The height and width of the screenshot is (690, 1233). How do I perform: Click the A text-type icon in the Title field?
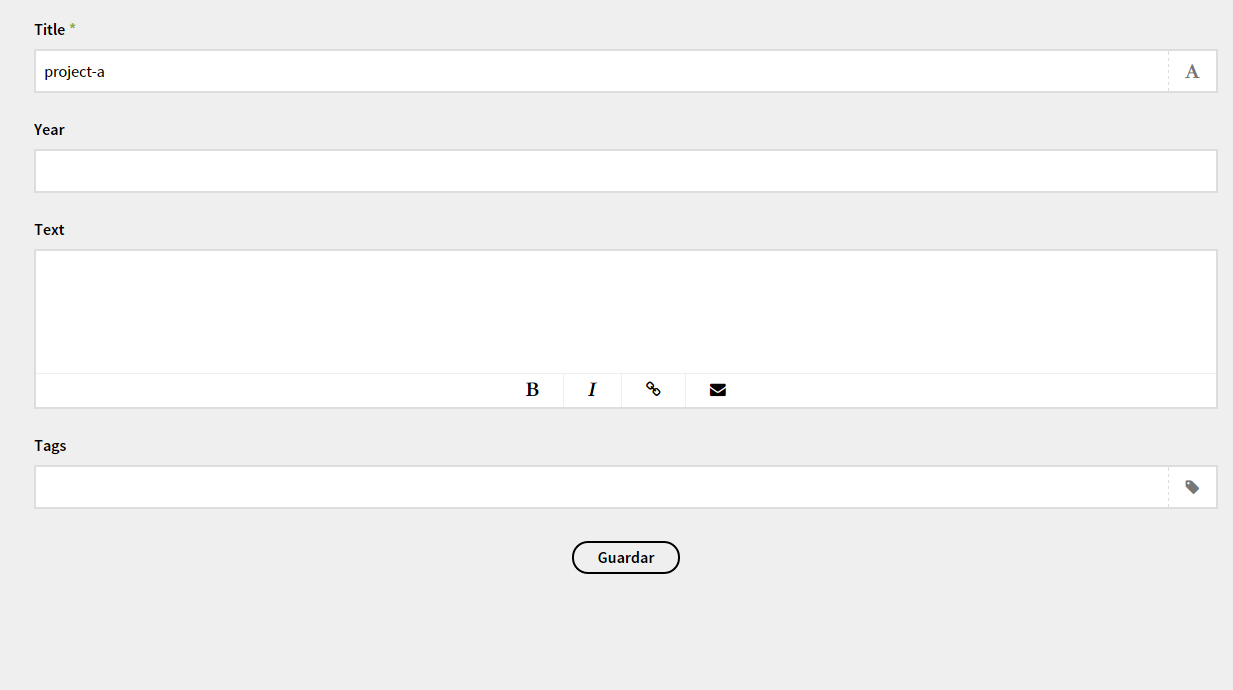point(1192,72)
